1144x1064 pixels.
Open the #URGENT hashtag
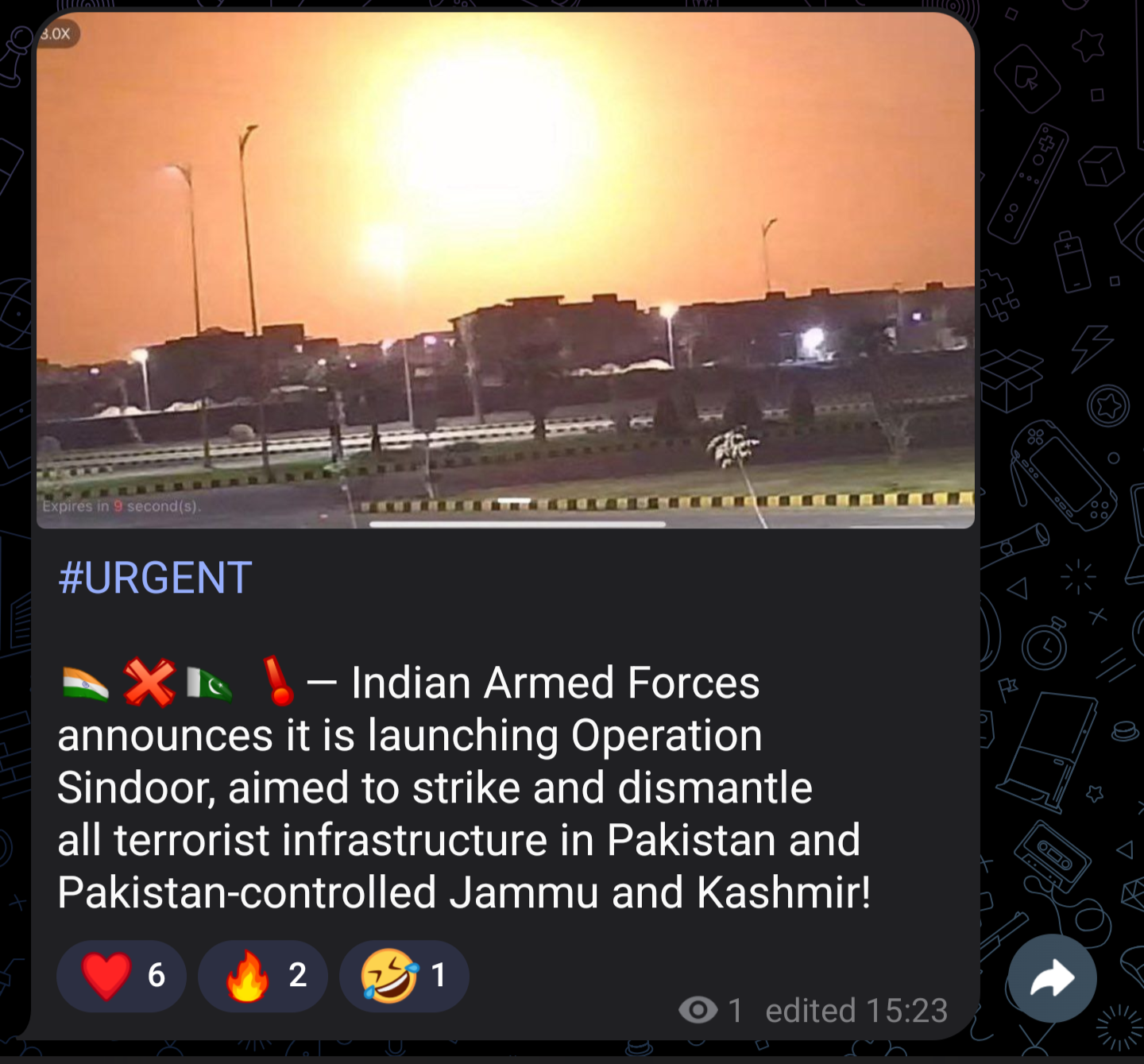(155, 578)
